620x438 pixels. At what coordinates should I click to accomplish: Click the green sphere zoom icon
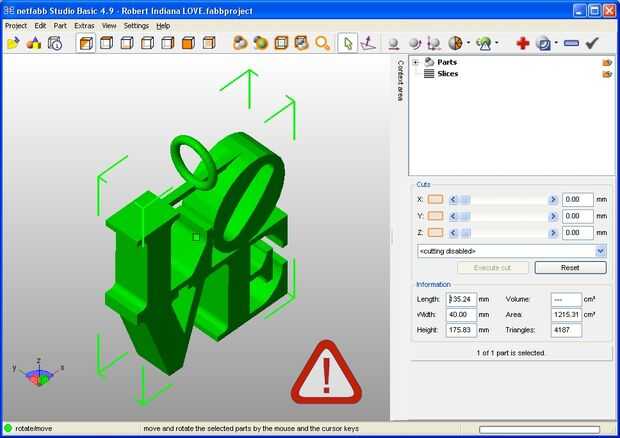[261, 43]
